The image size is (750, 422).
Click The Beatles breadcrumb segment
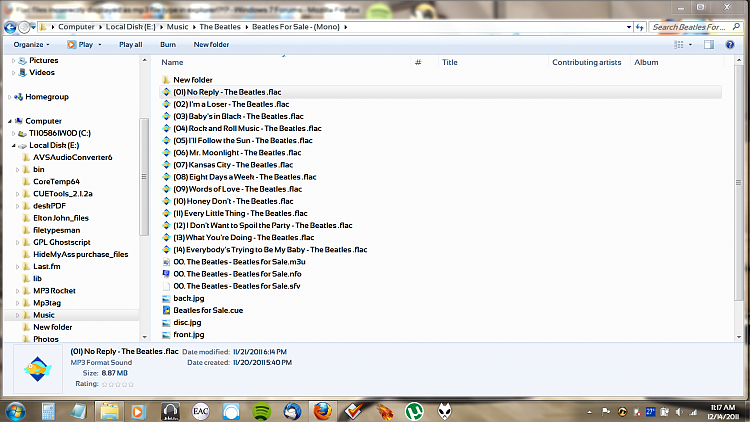[x=220, y=27]
